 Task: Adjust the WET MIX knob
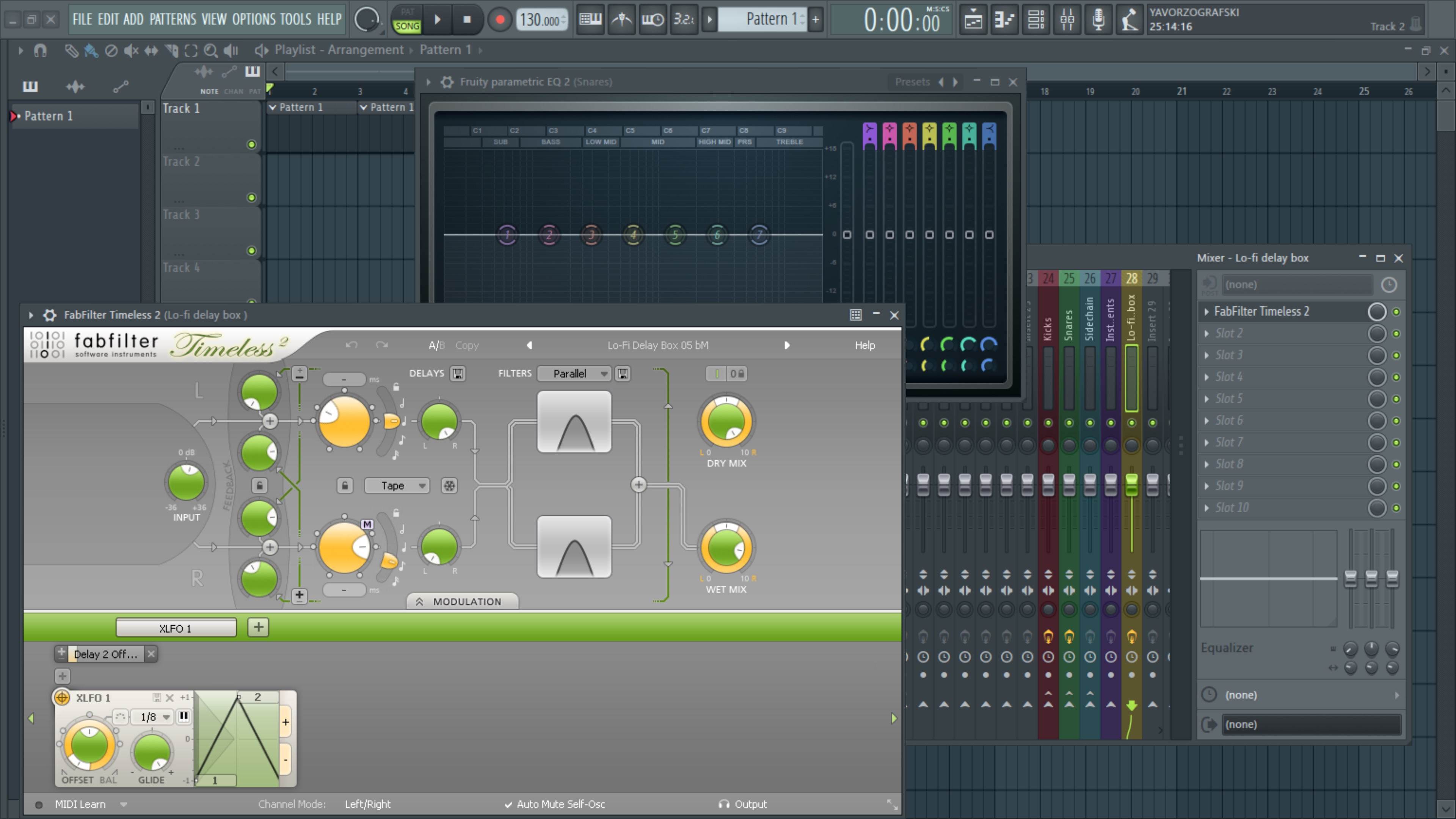click(726, 548)
